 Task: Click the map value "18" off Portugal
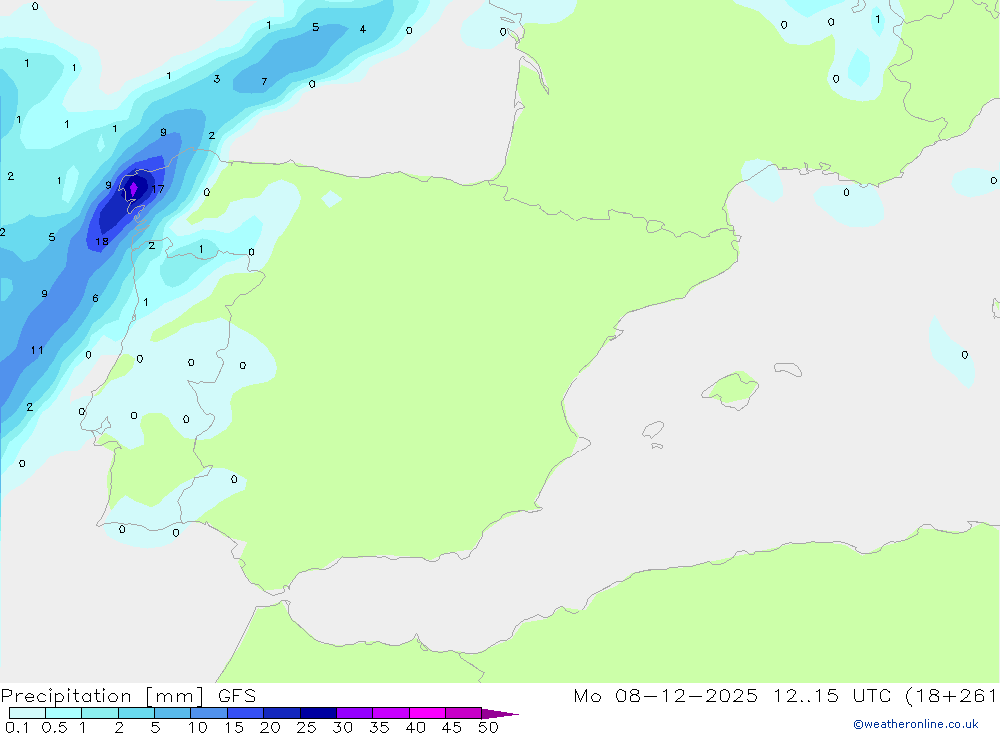click(101, 241)
